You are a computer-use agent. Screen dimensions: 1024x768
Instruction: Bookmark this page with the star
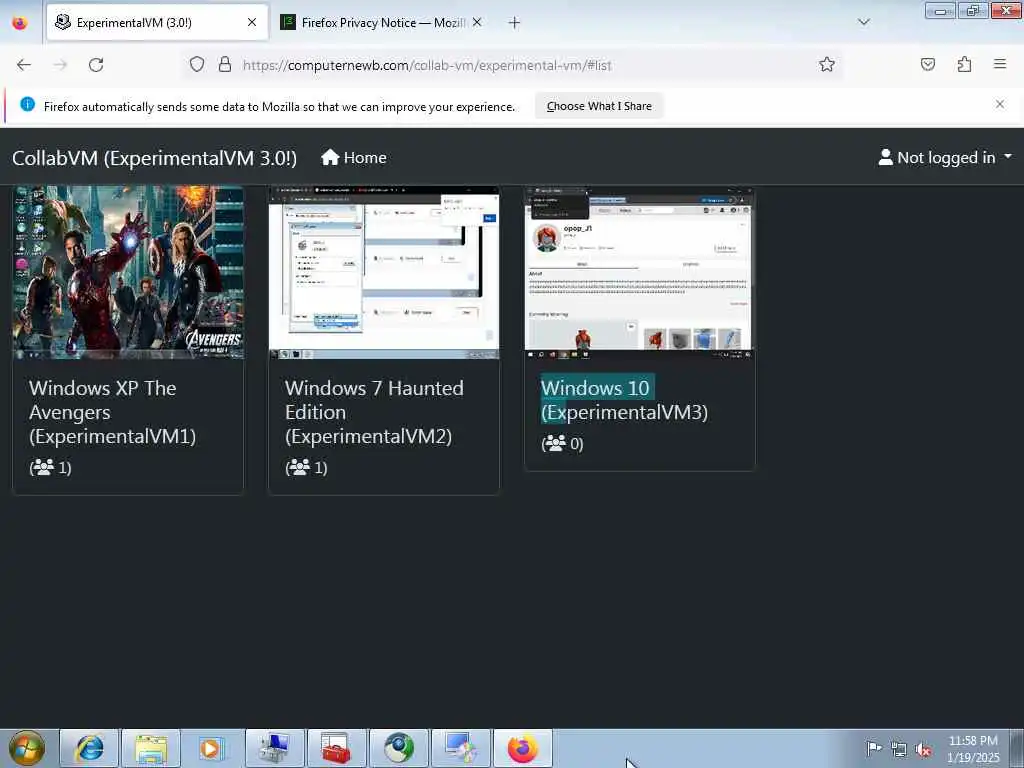[827, 64]
